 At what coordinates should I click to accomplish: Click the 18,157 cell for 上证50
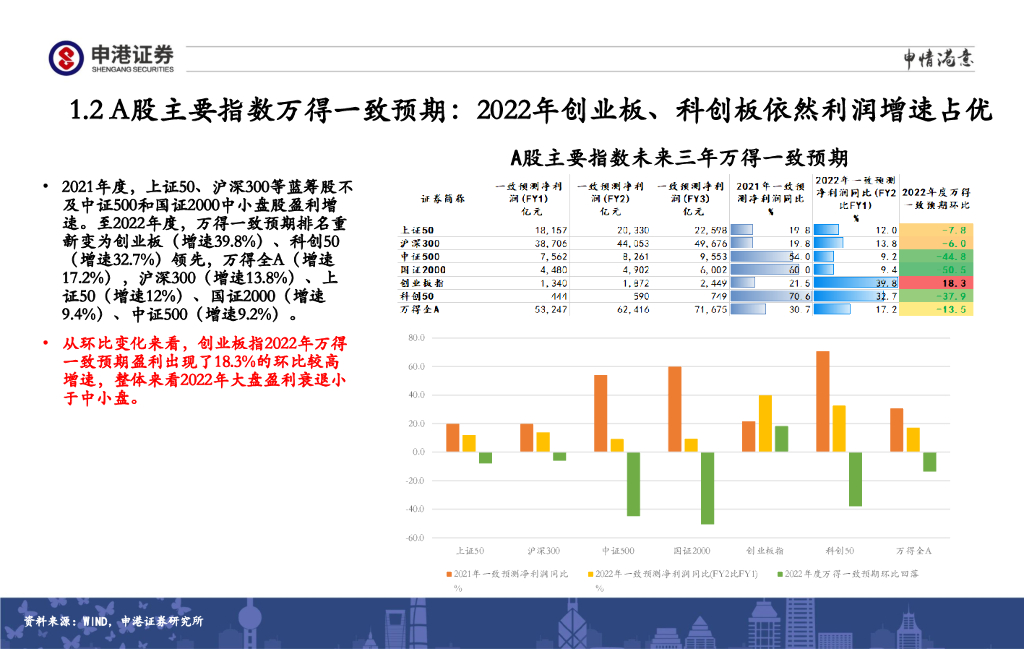coord(551,230)
